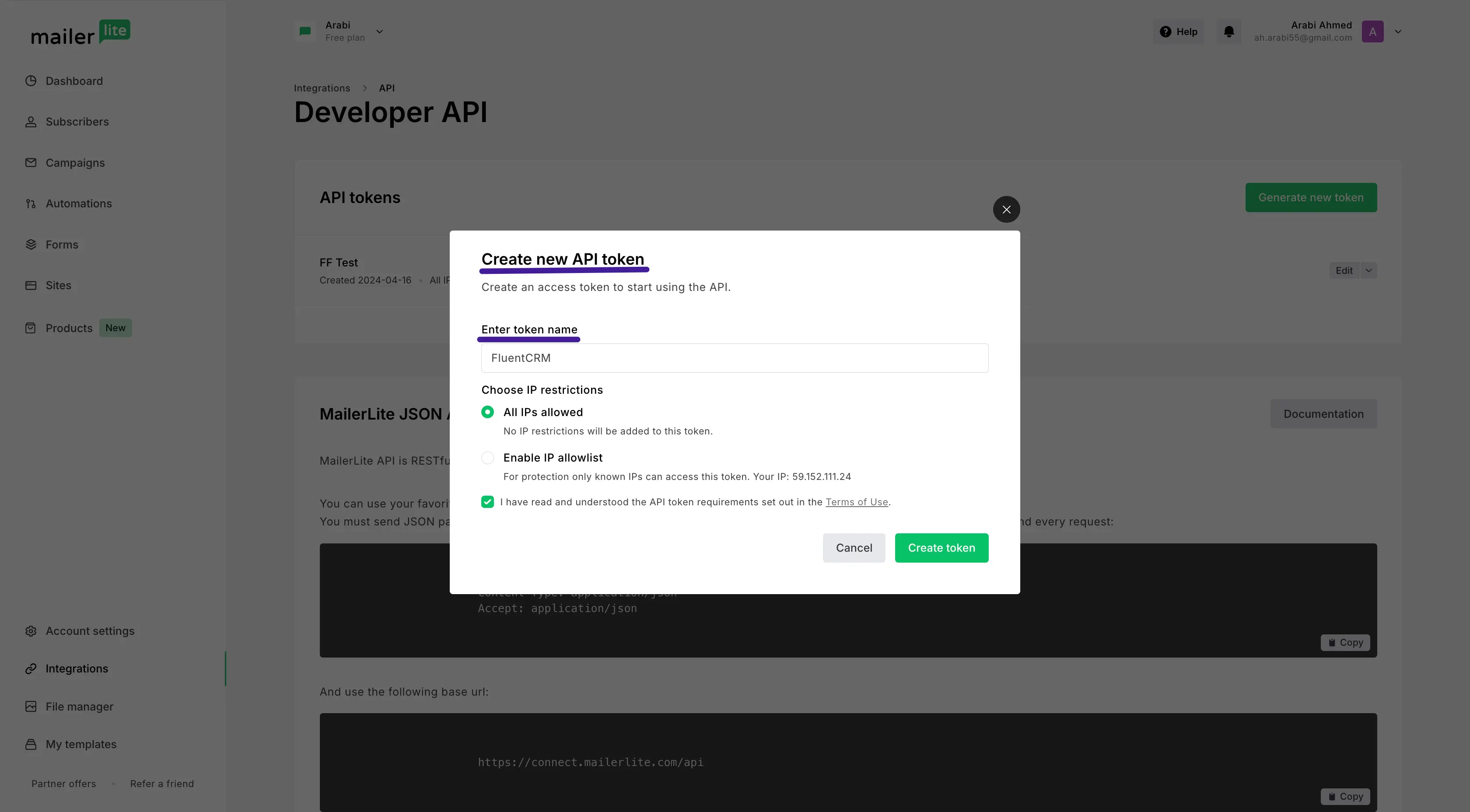Click the File manager image icon
Viewport: 1470px width, 812px height.
coord(31,707)
